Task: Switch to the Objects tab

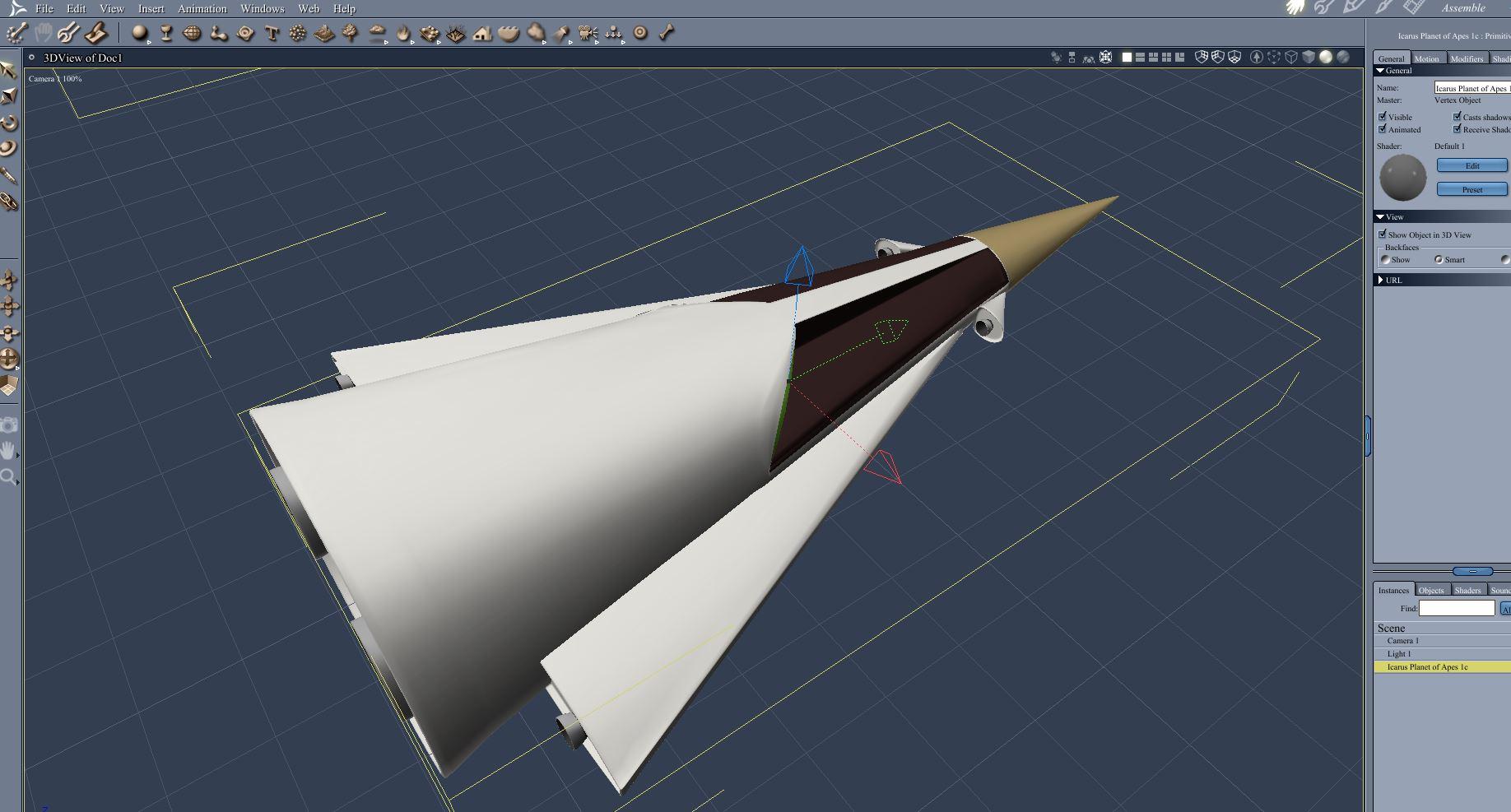Action: [1431, 590]
